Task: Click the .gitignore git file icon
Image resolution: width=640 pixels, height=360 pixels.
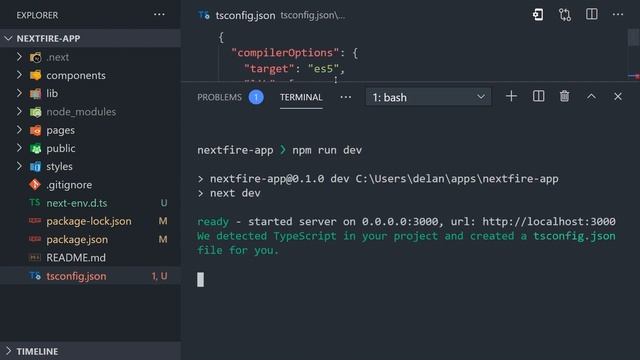Action: click(35, 184)
